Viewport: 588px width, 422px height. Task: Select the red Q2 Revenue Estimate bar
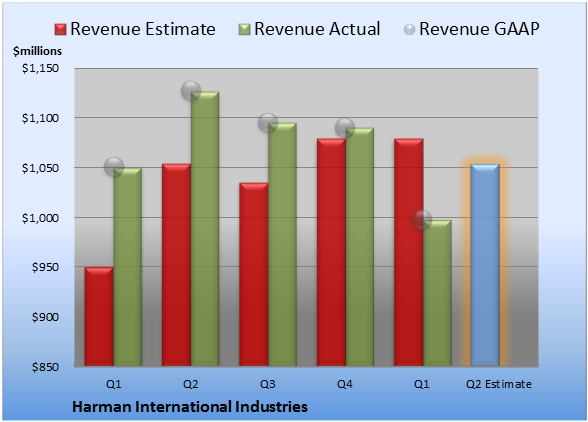(176, 265)
